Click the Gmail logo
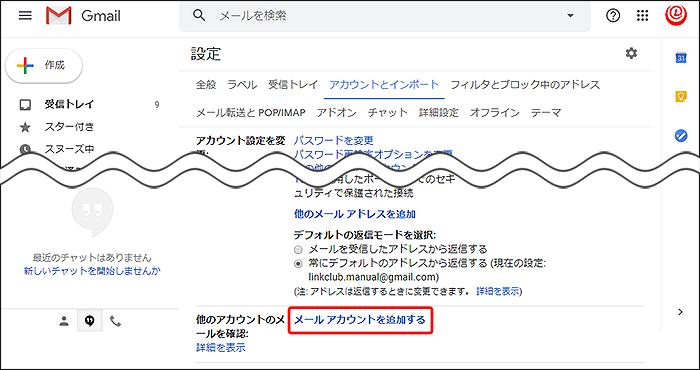The width and height of the screenshot is (700, 370). click(x=83, y=16)
